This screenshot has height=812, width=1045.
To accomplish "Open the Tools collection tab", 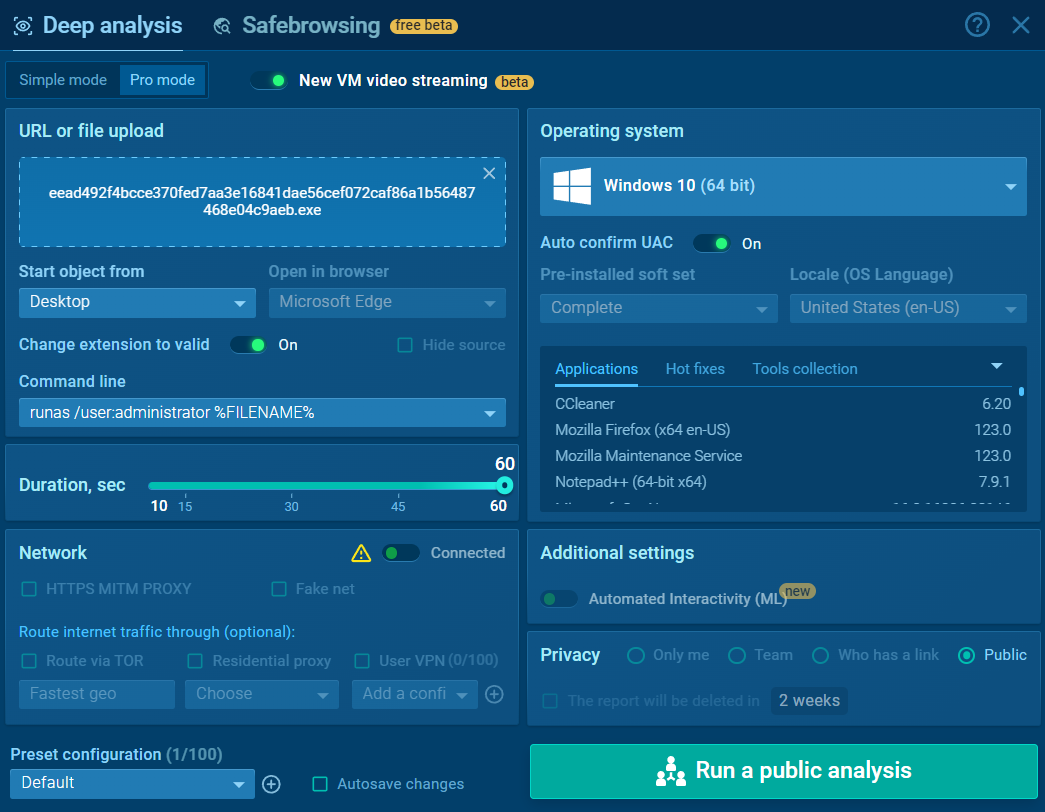I will click(804, 369).
